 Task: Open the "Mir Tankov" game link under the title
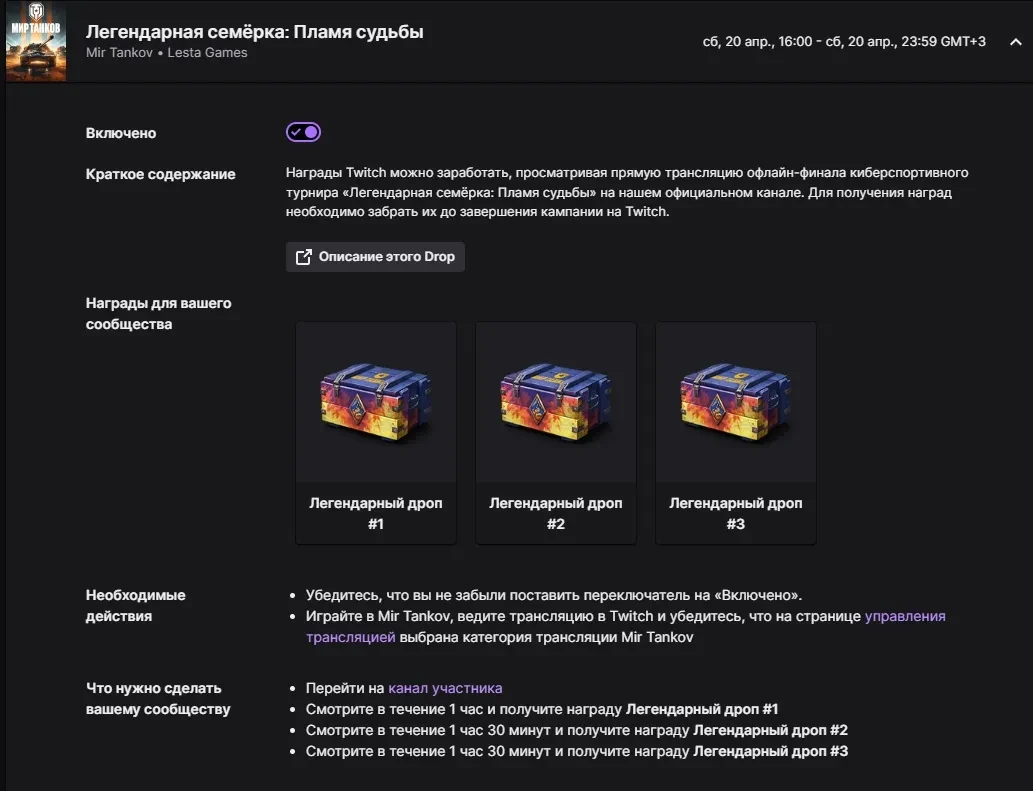pyautogui.click(x=119, y=53)
